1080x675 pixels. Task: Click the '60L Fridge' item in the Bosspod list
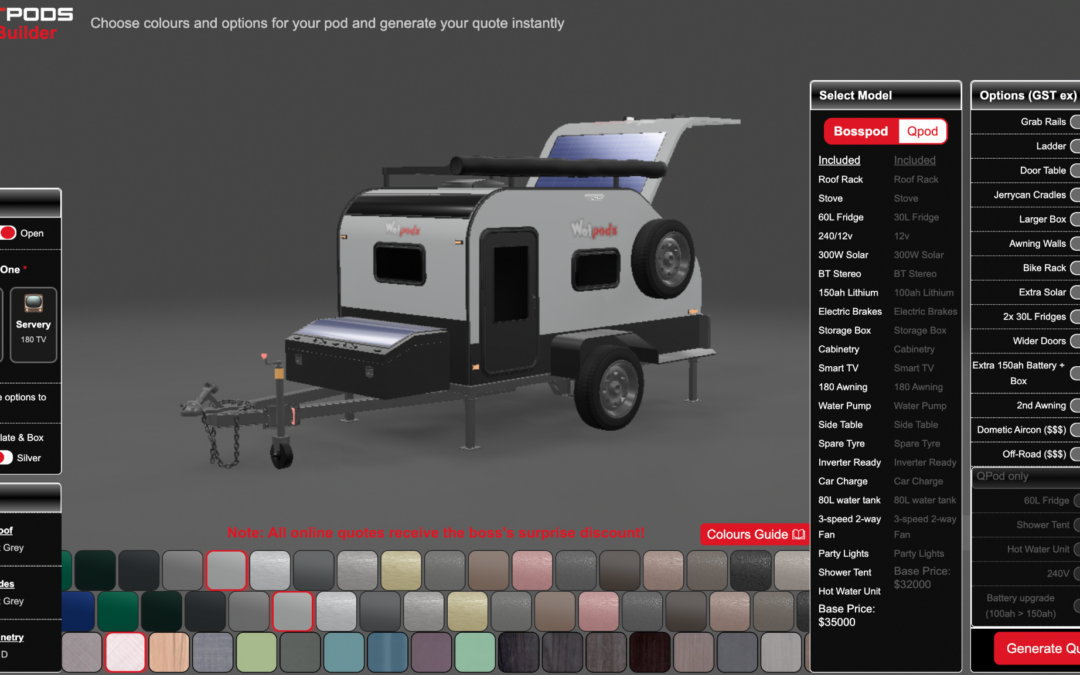pos(841,217)
